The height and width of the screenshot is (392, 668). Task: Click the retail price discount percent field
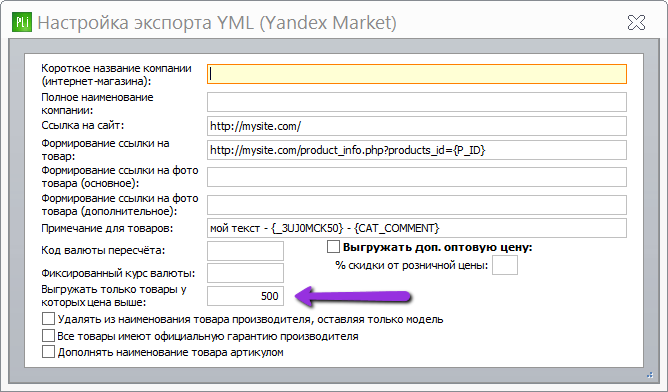[505, 265]
